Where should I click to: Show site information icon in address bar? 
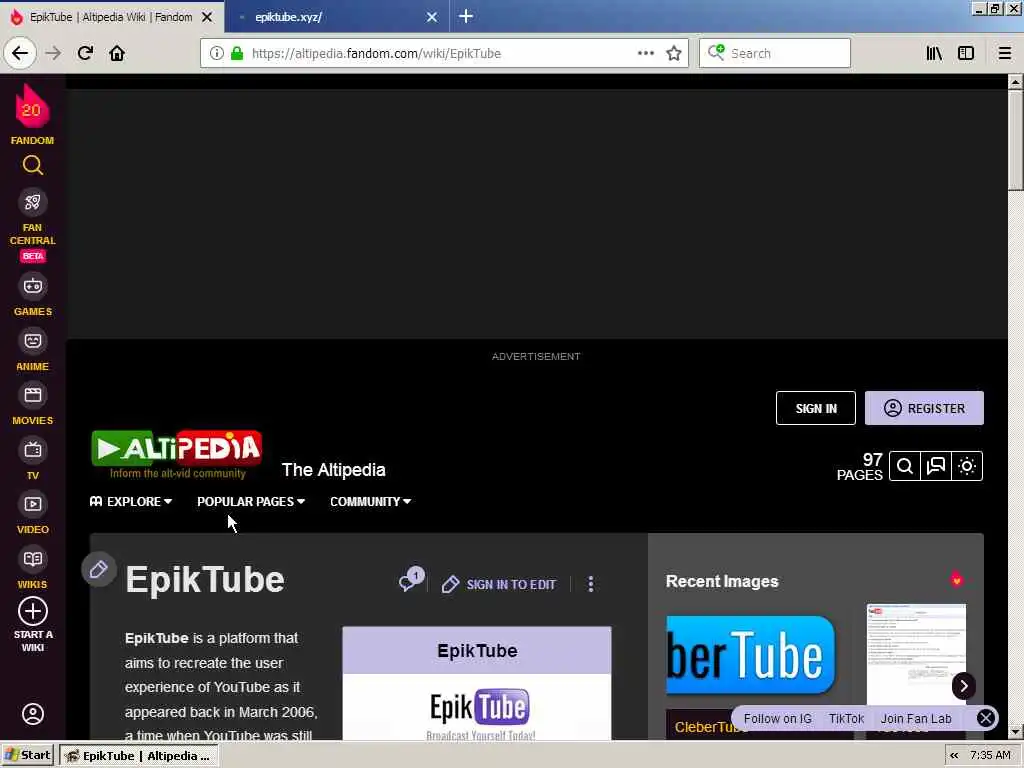click(216, 53)
